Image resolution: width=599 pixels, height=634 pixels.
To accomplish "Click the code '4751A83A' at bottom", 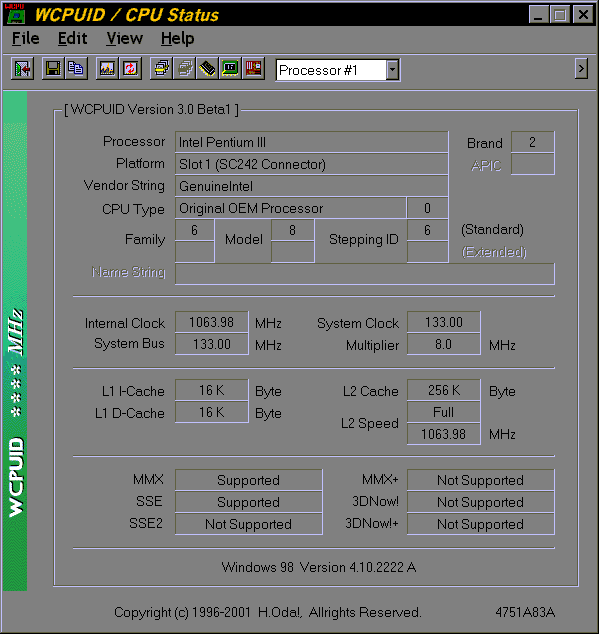I will (x=525, y=612).
